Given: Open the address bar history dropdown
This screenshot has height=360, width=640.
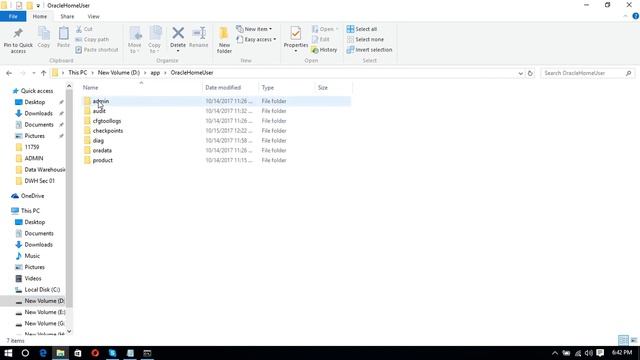Looking at the screenshot, I should (520, 73).
